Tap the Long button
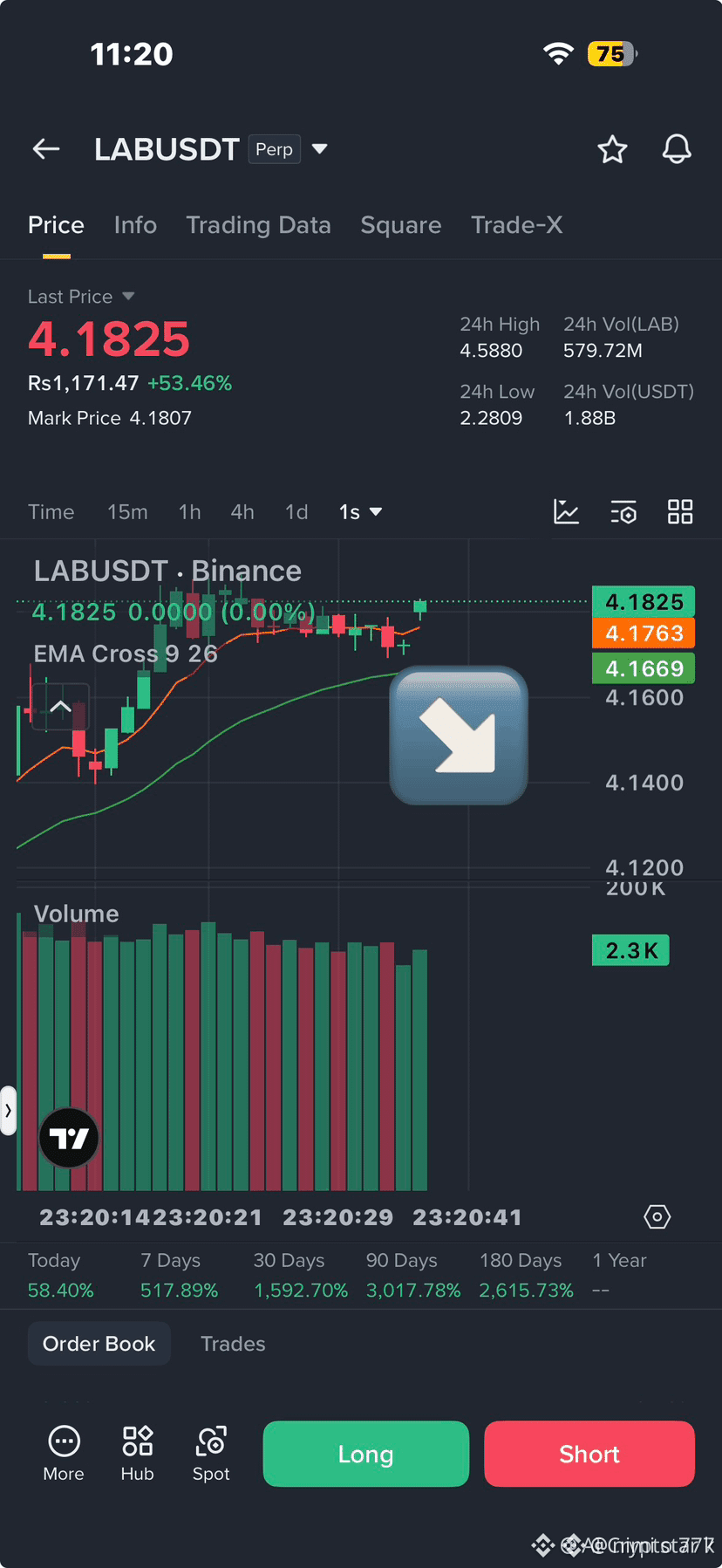This screenshot has width=722, height=1568. (366, 1454)
